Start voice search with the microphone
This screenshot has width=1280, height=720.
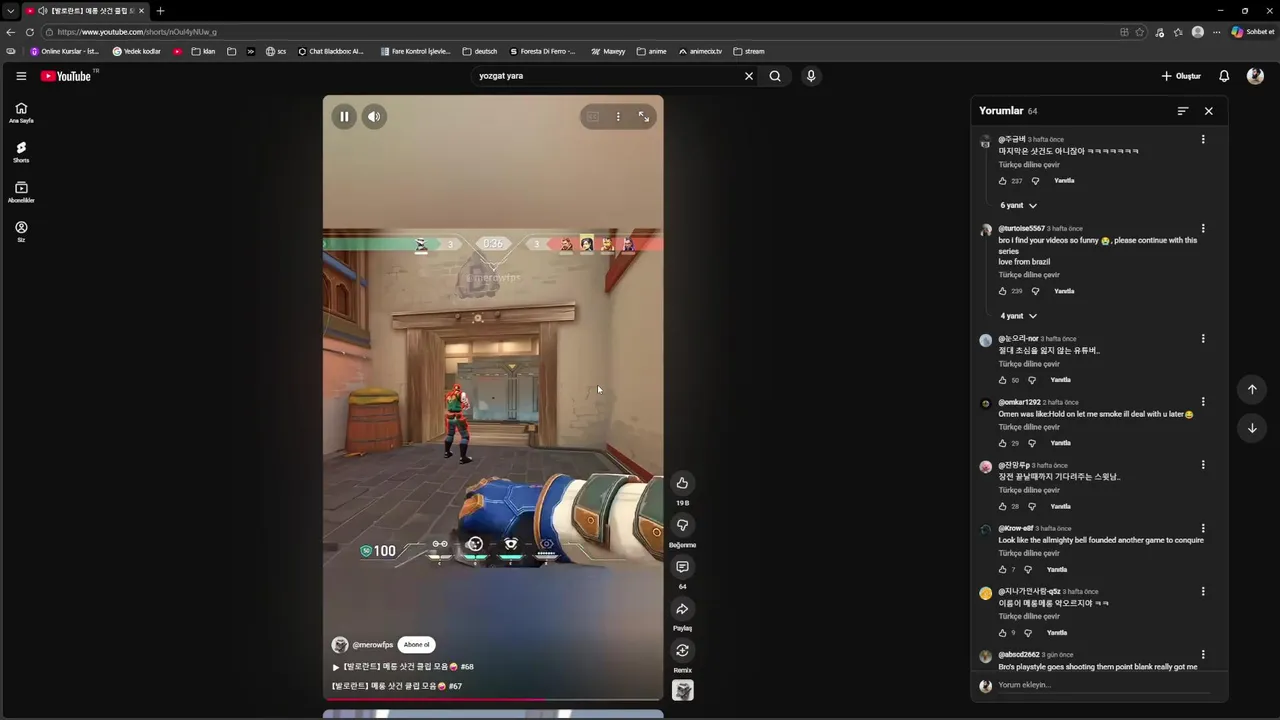coord(811,76)
